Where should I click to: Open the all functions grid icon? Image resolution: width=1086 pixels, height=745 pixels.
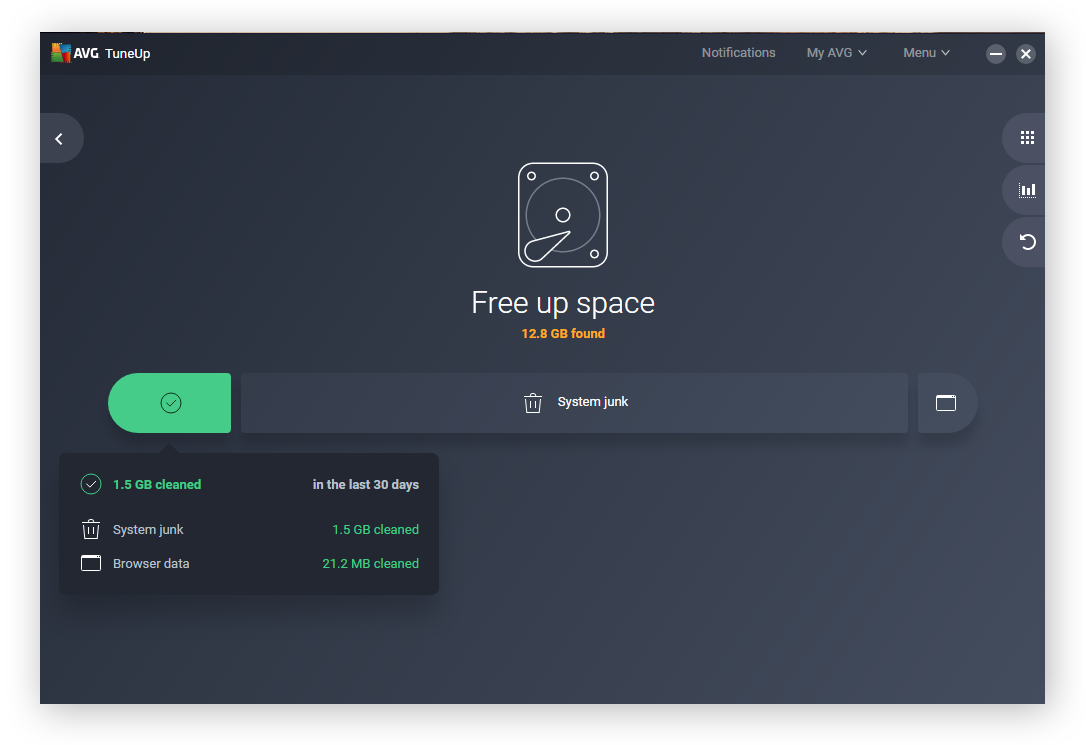click(x=1026, y=138)
